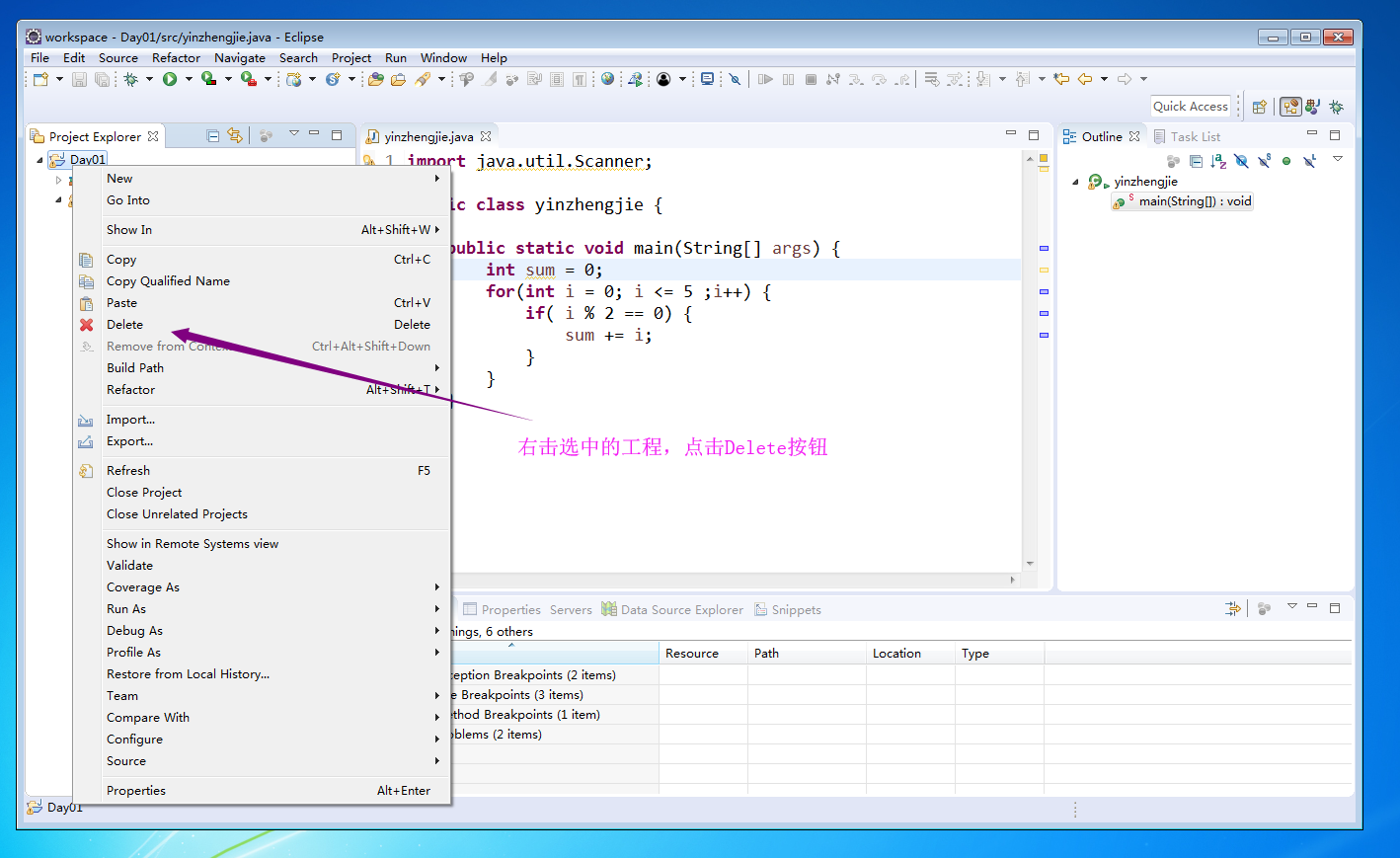Collapse the yinzhengjie class node in Outline
This screenshot has height=858, width=1400.
click(1075, 182)
